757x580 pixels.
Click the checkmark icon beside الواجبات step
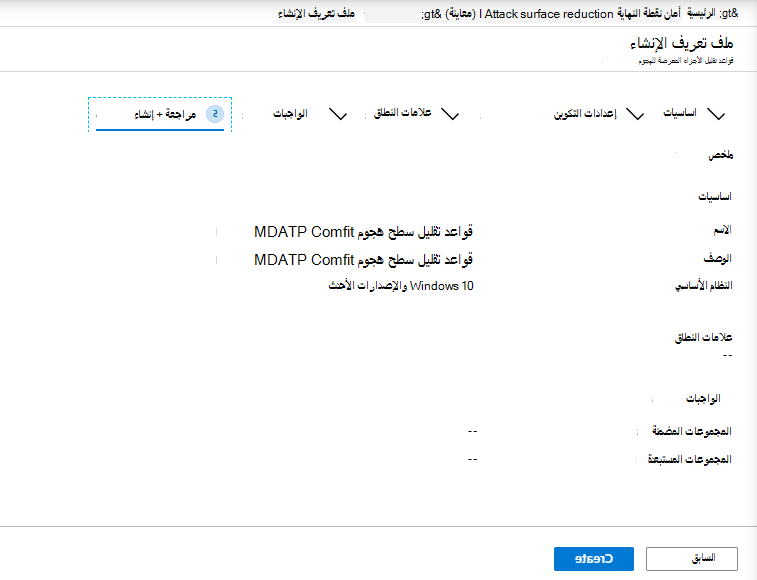click(x=338, y=115)
